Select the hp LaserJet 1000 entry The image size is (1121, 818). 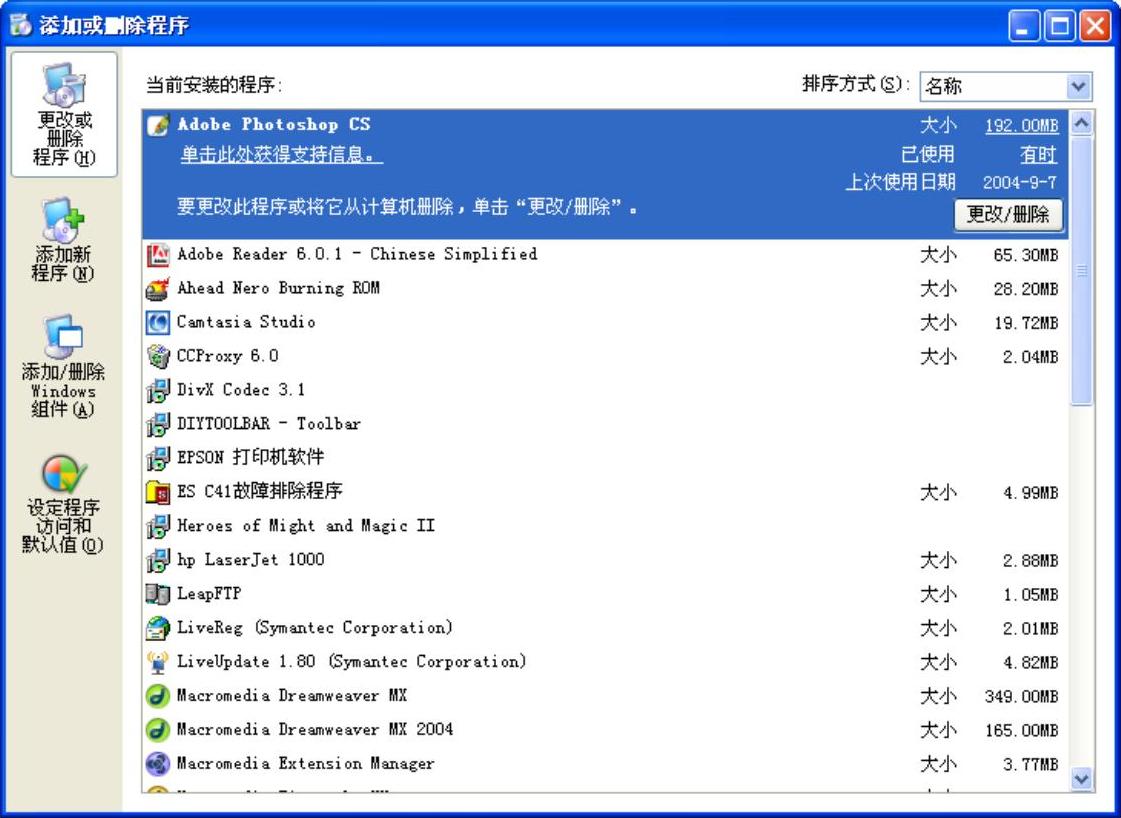tap(605, 560)
